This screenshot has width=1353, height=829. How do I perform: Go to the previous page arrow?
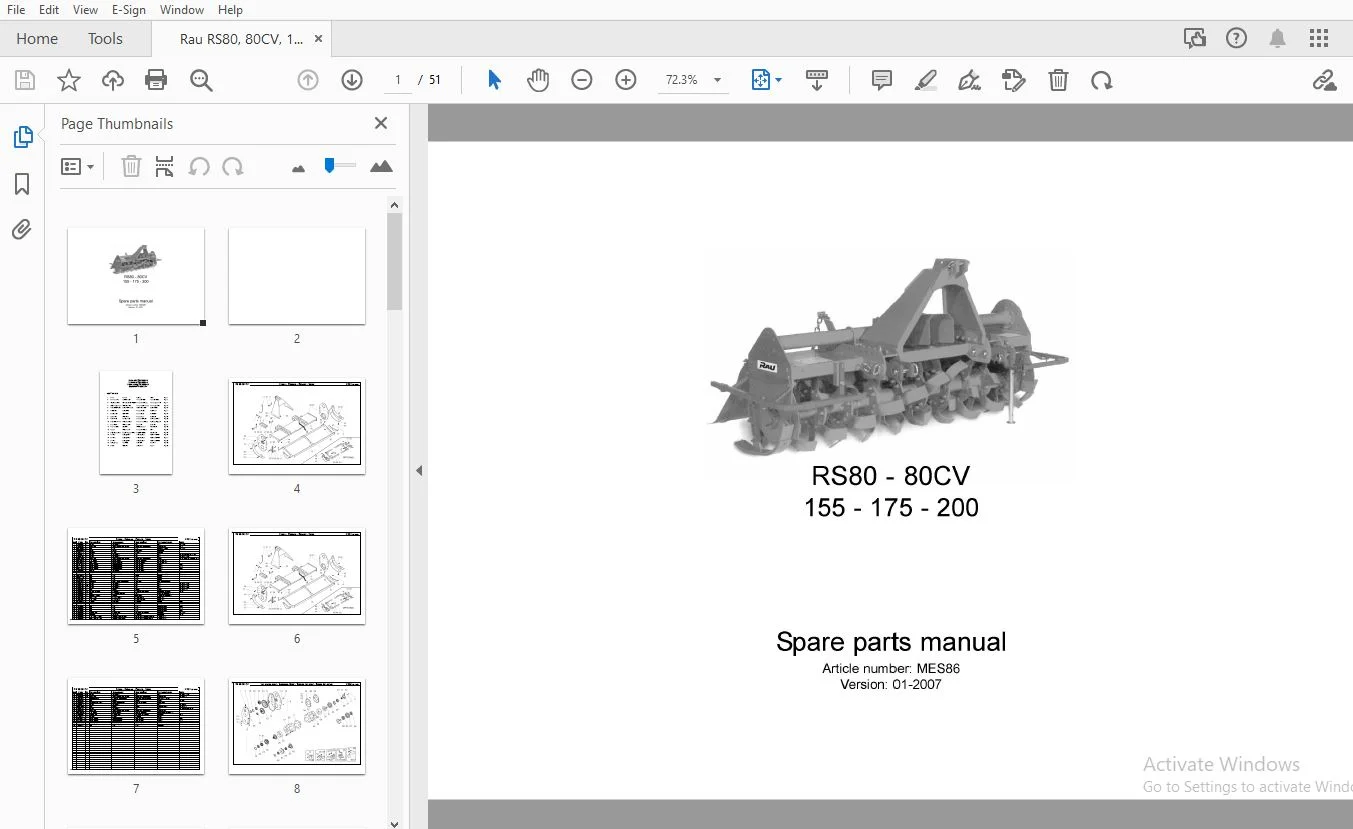coord(308,80)
